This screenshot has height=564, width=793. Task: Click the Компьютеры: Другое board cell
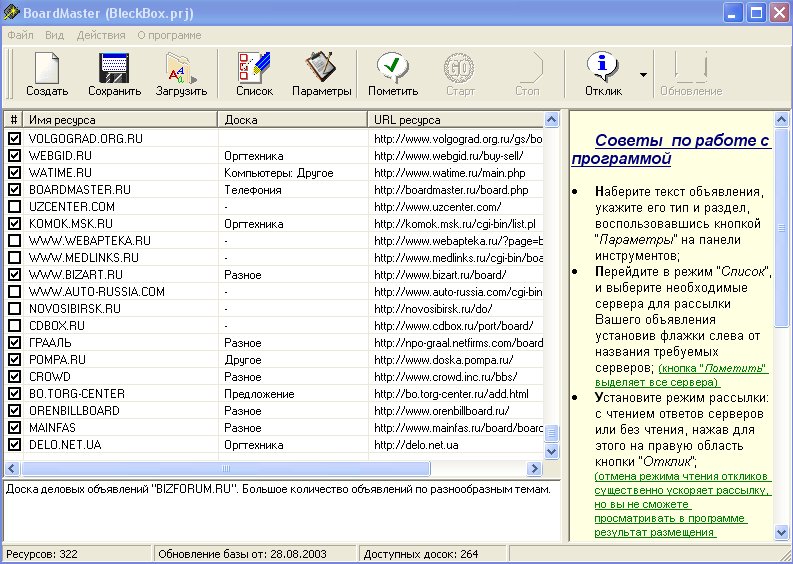(x=279, y=173)
